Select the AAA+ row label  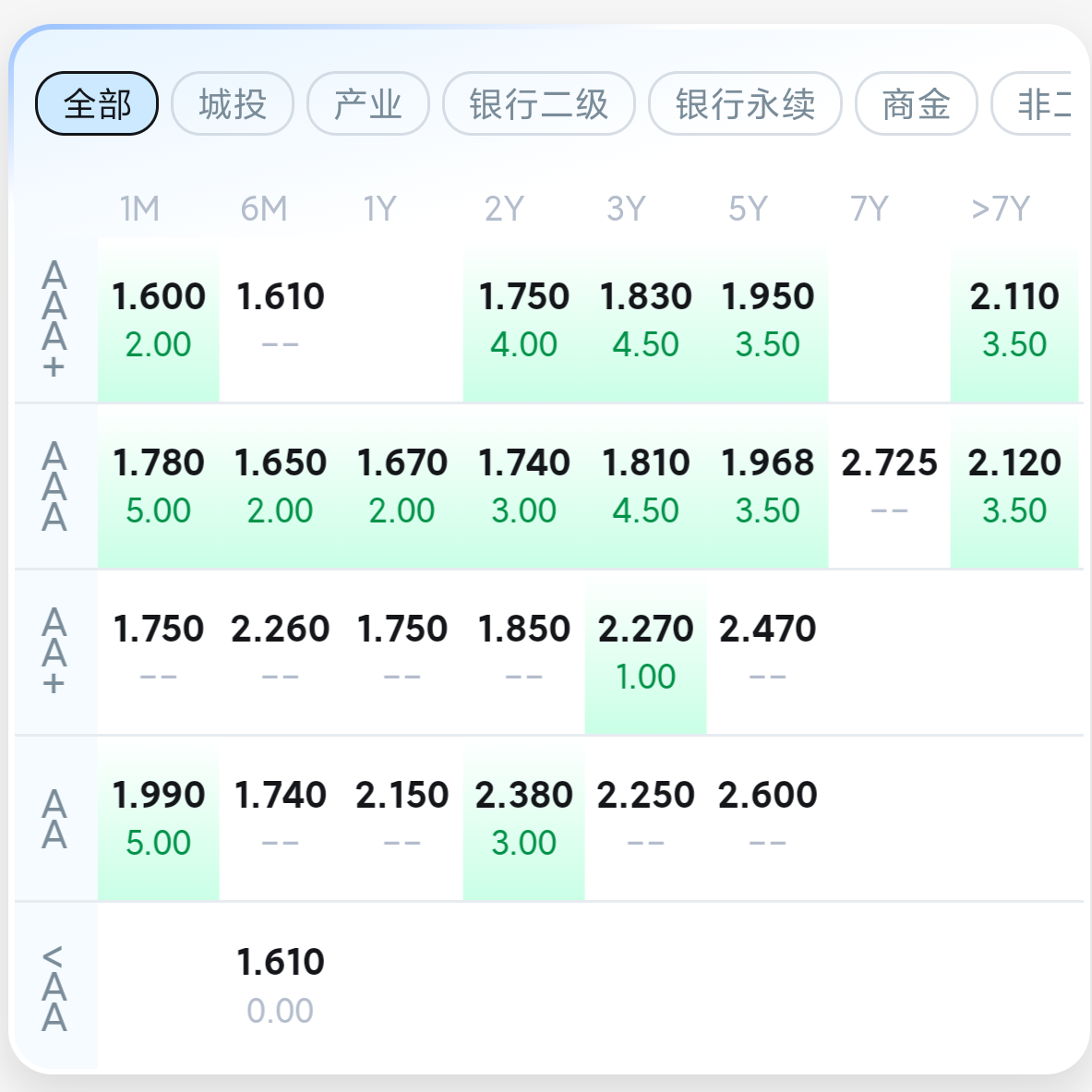54,319
